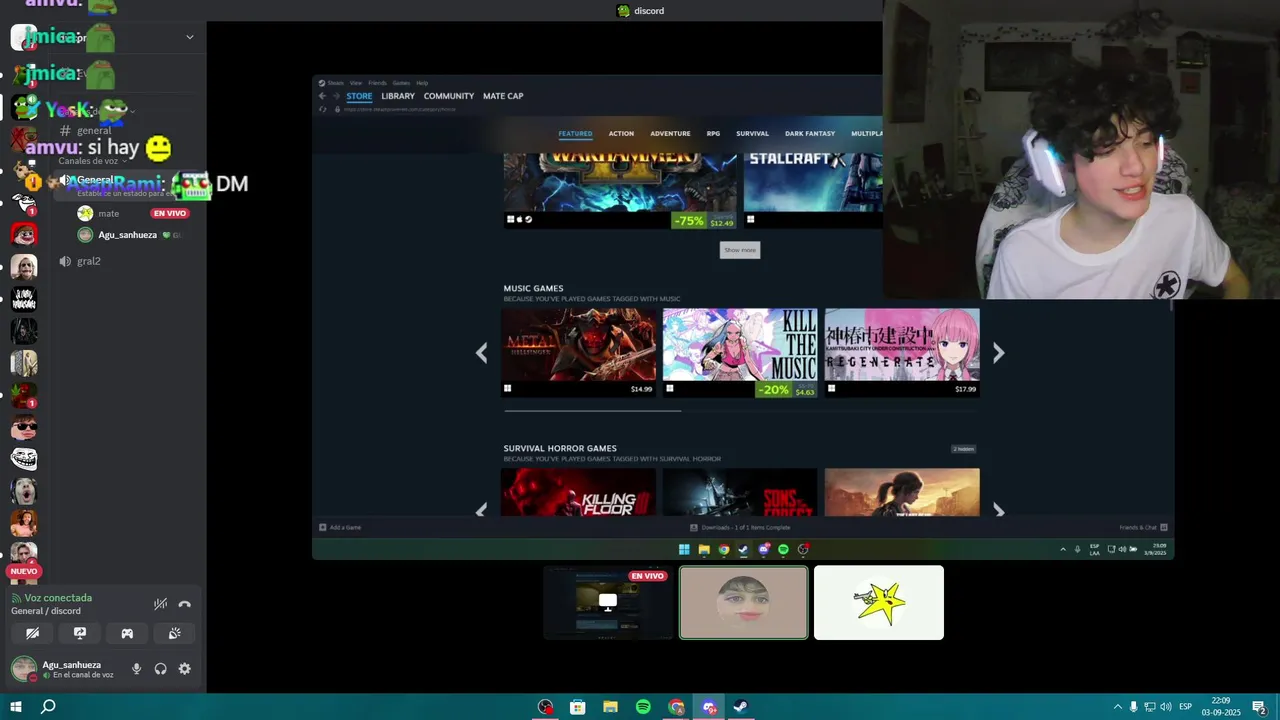Select the yellow star participant tile
Screen dimensions: 1280x720
(x=878, y=602)
